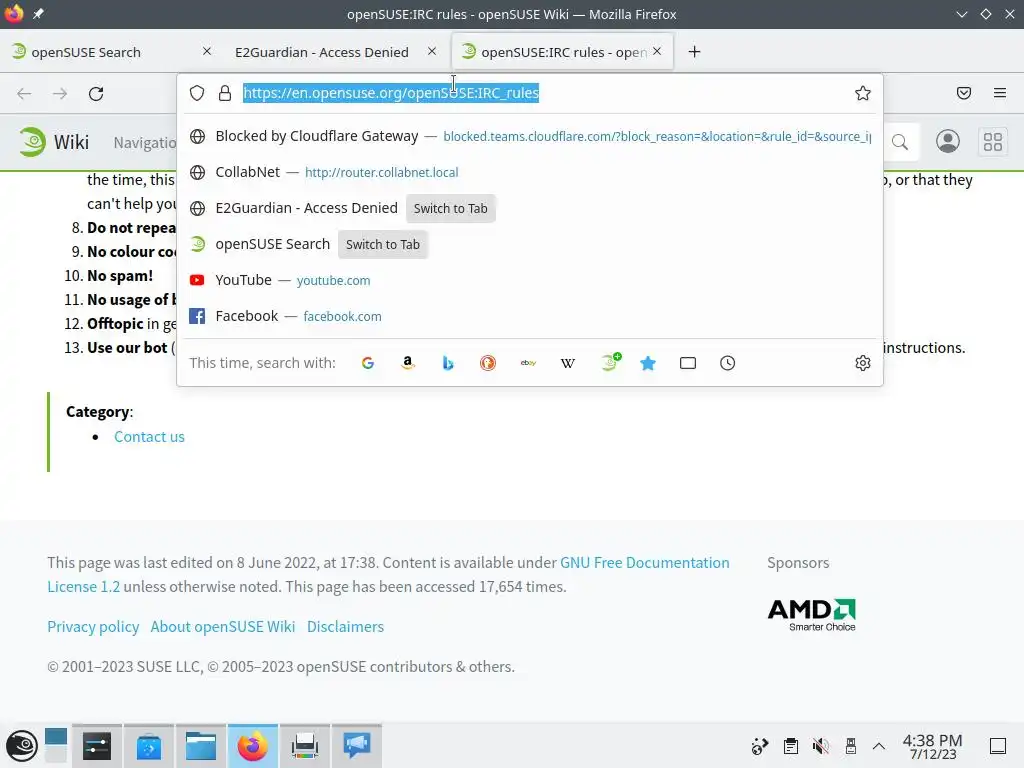The width and height of the screenshot is (1024, 768).
Task: Choose Facebook suggestion
Action: (530, 316)
